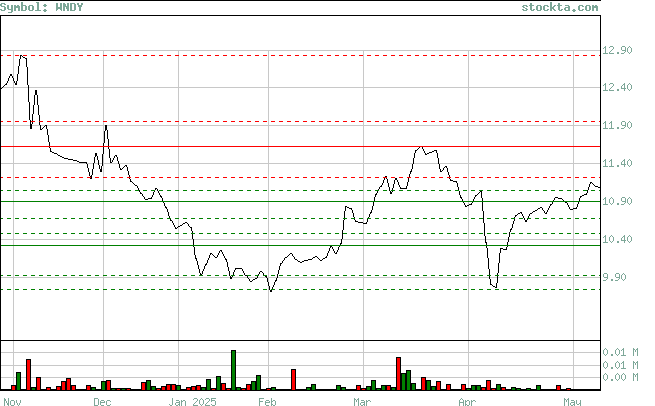Click the Apr month axis label
The height and width of the screenshot is (406, 655).
coord(467,401)
